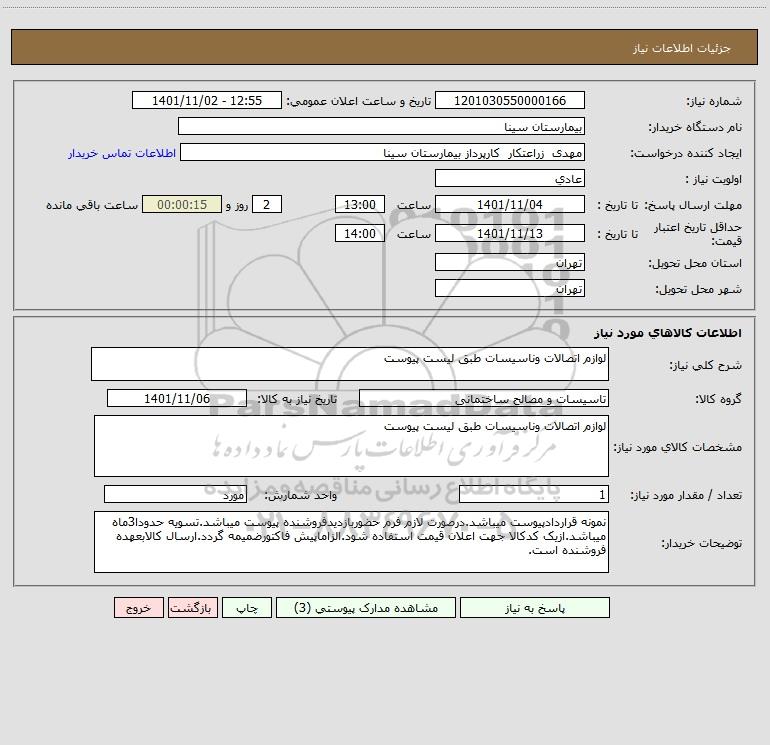Viewport: 770px width, 745px height.
Task: Click delivery city field تهران
Action: pyautogui.click(x=510, y=288)
